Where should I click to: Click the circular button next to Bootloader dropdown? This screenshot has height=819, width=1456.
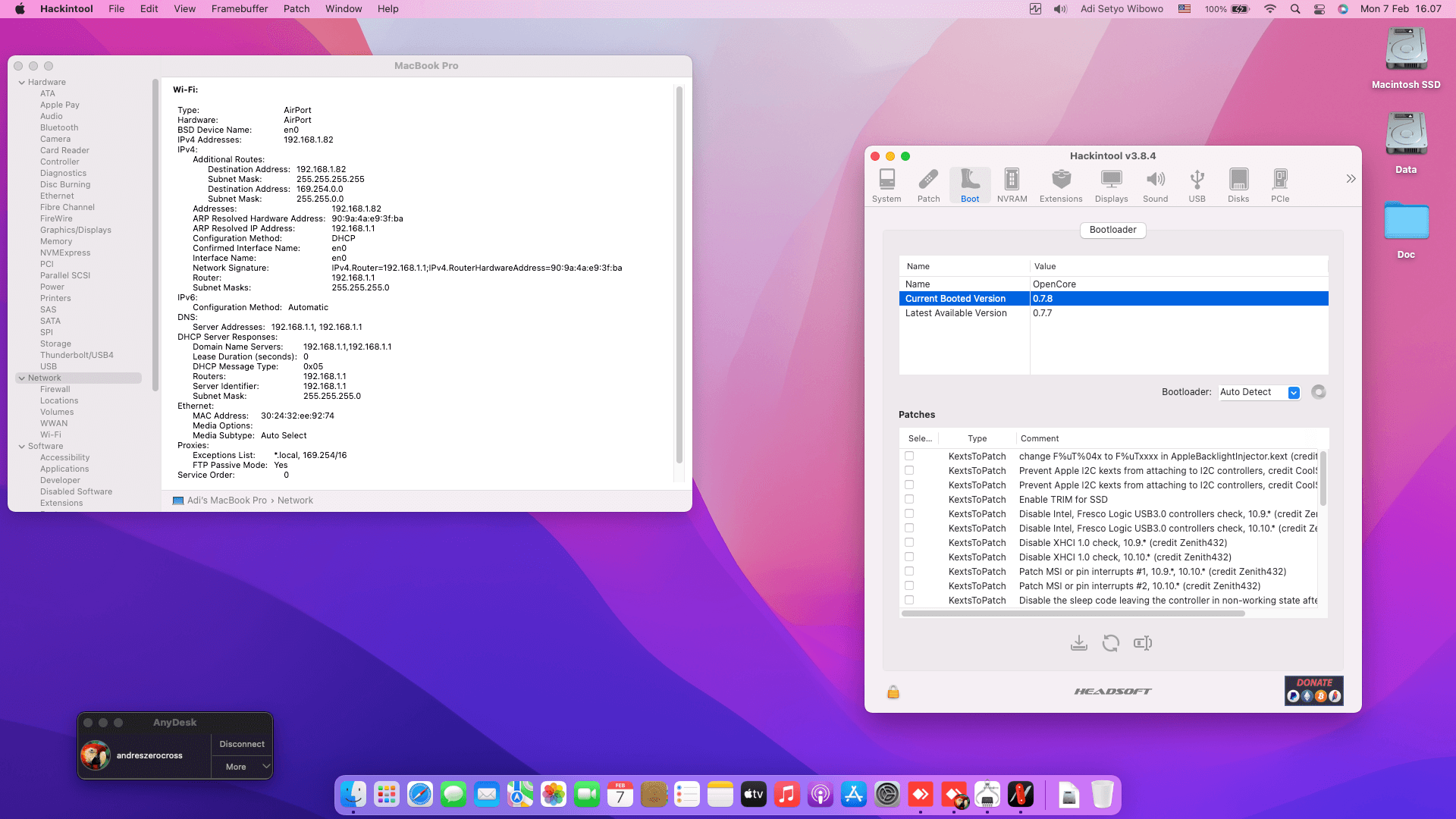point(1319,392)
